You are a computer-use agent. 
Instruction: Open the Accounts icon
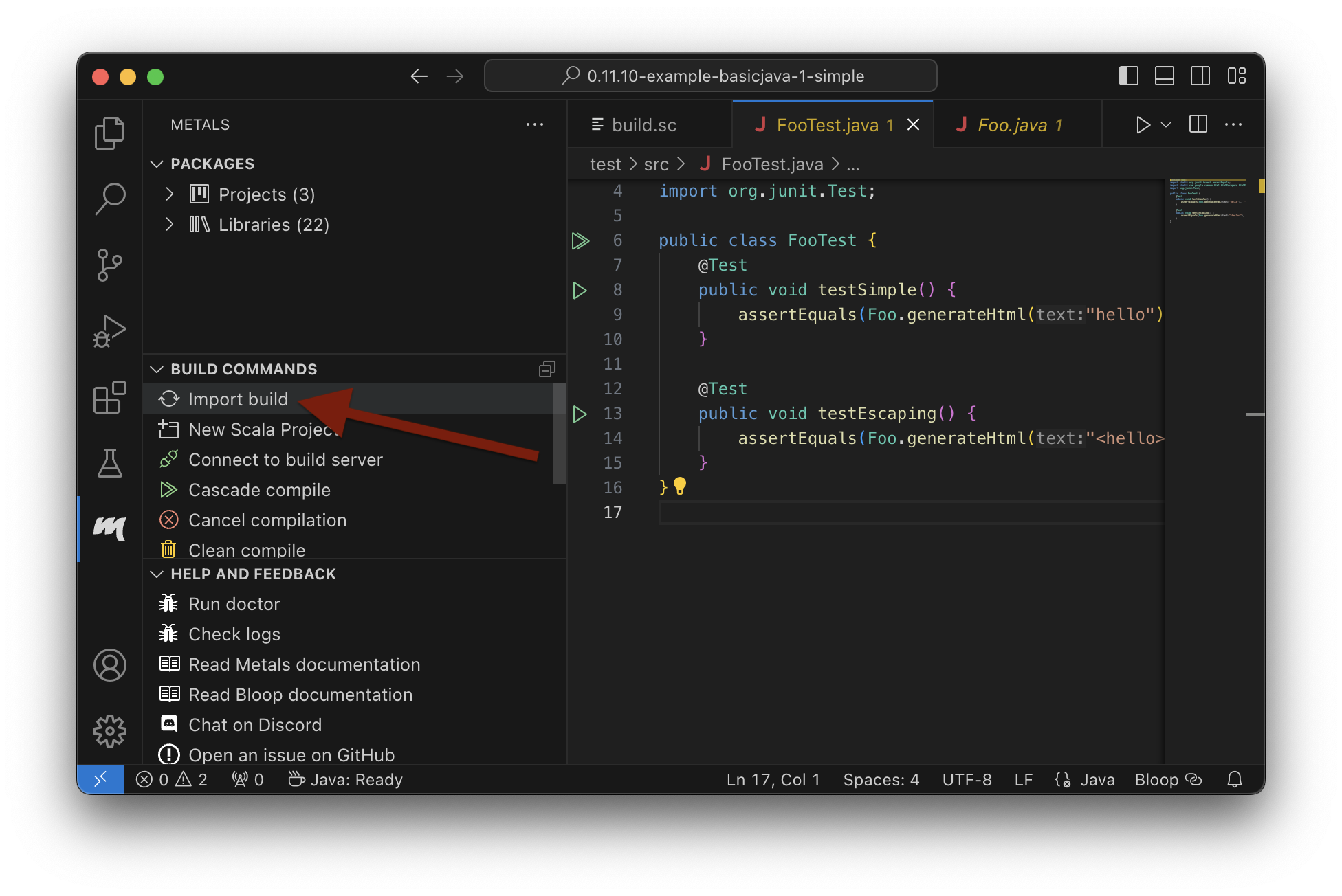110,664
